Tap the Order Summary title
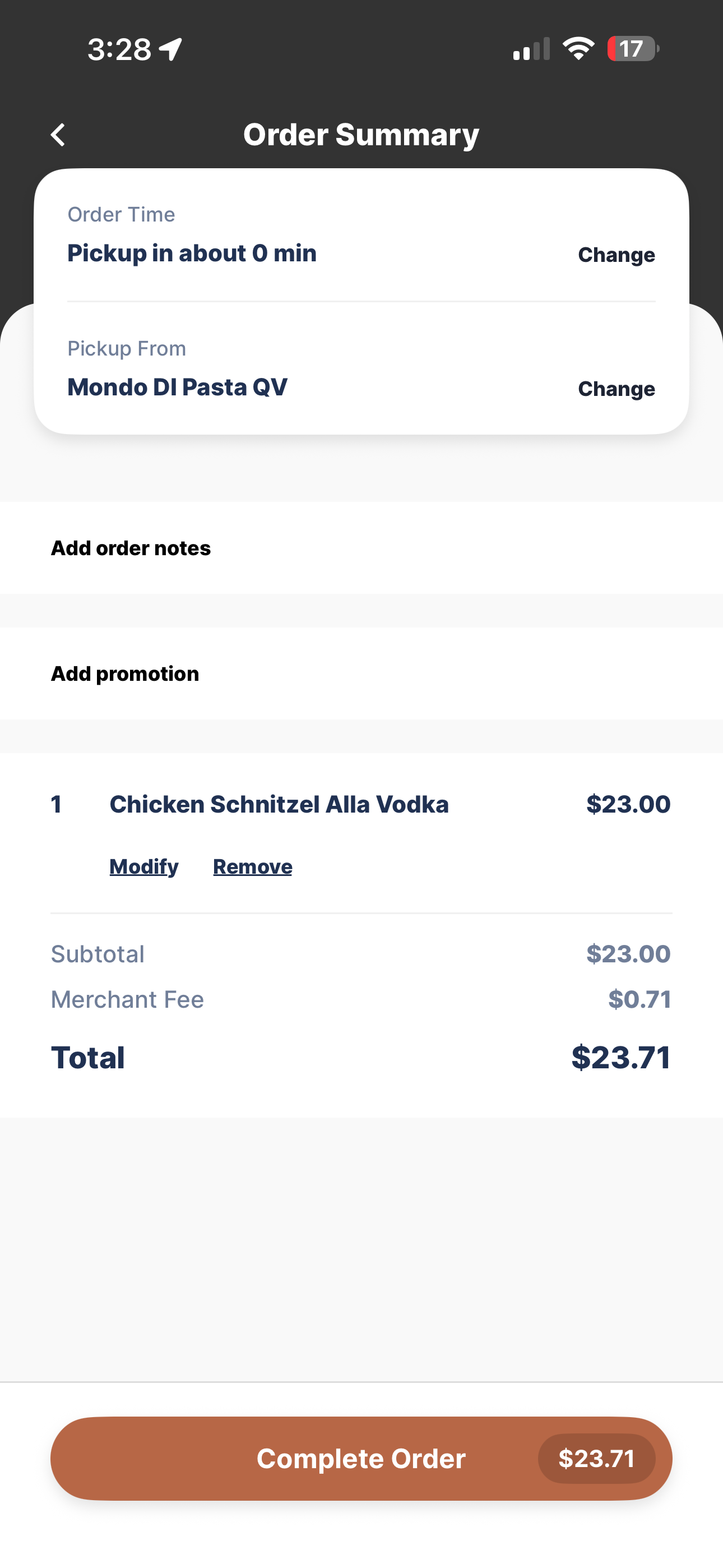723x1568 pixels. [361, 135]
